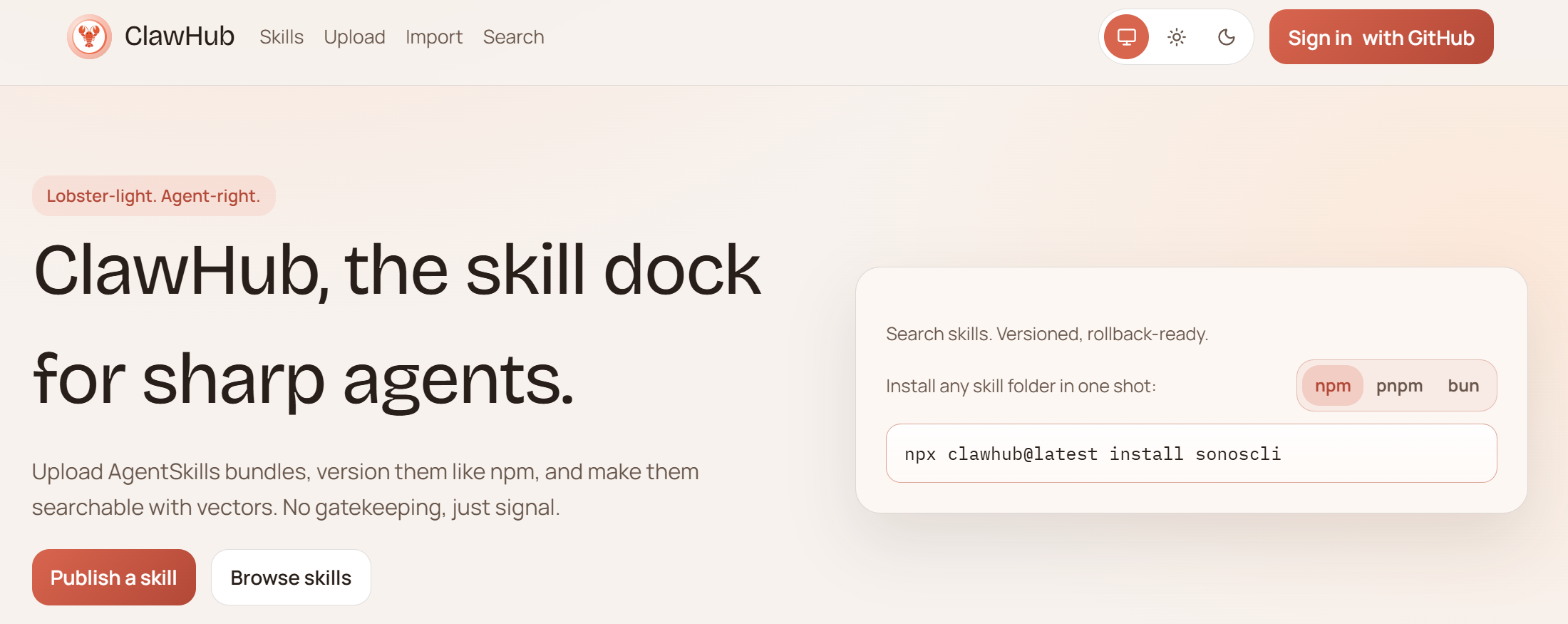Click the ClawHub skill dock headline
This screenshot has width=1568, height=624.
click(397, 324)
